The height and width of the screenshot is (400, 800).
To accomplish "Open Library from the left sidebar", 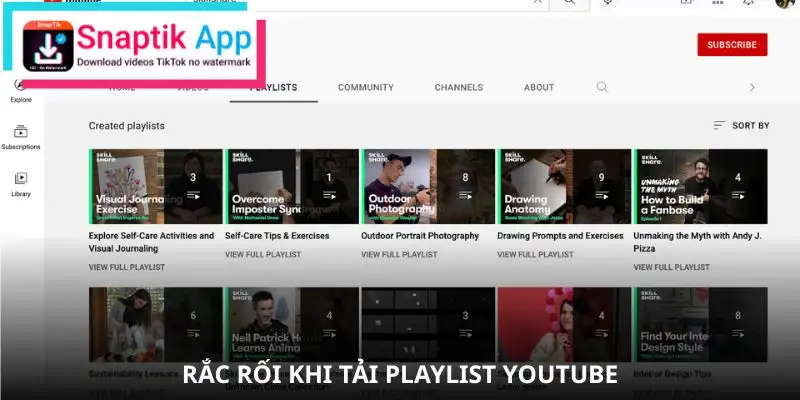I will 21,185.
